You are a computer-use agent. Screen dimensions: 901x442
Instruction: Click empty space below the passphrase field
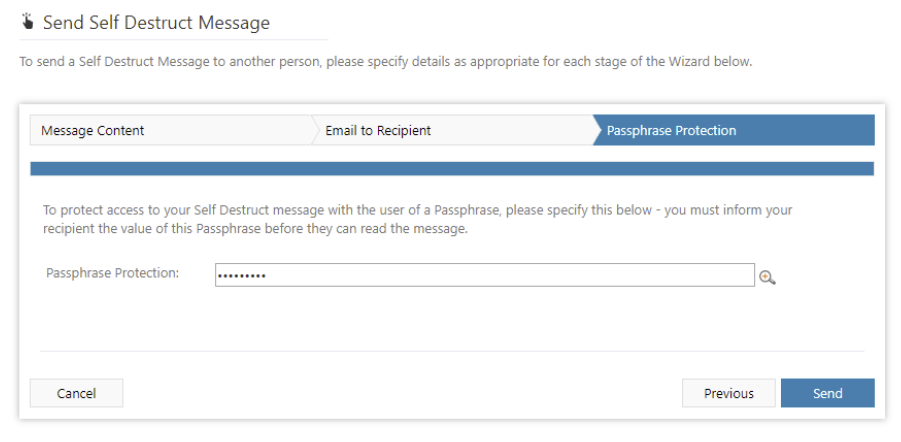coord(452,318)
